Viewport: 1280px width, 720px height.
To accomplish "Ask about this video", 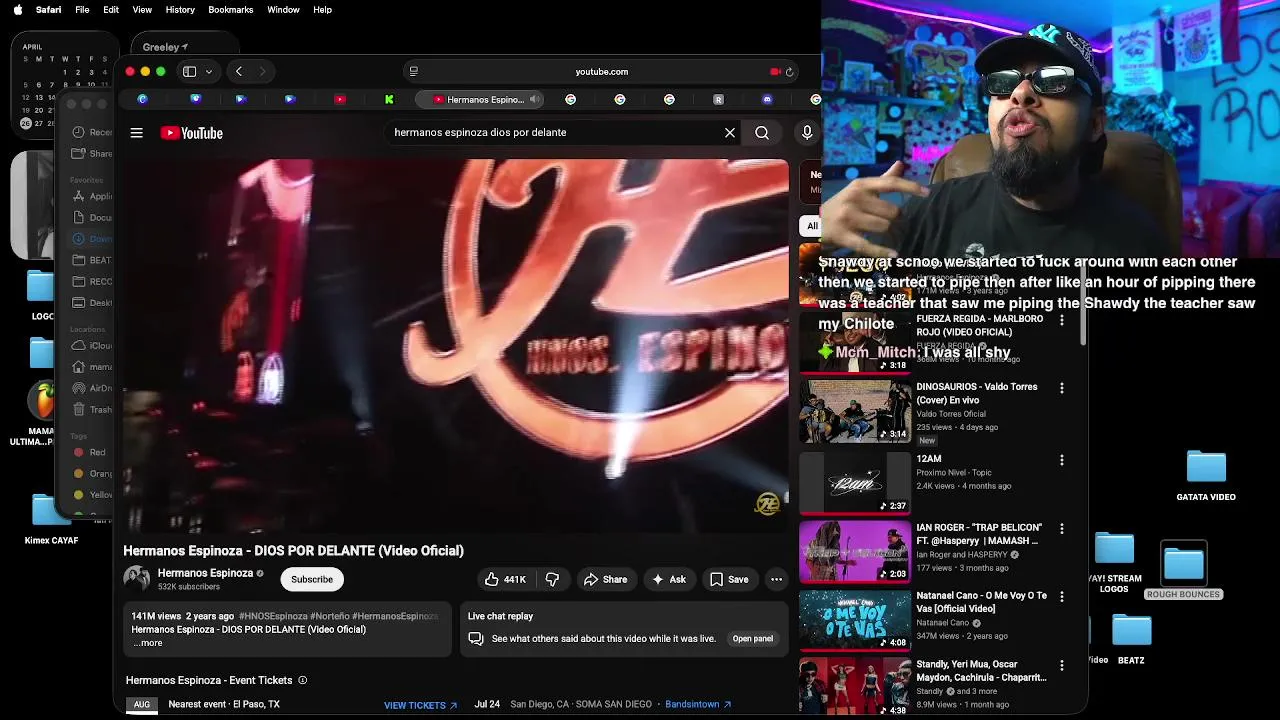I will (x=669, y=579).
